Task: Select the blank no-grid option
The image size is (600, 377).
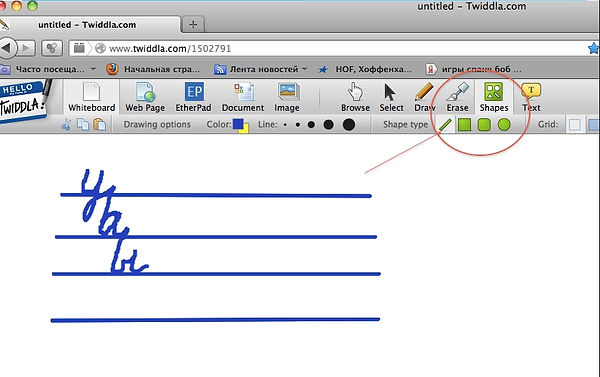Action: pos(574,125)
